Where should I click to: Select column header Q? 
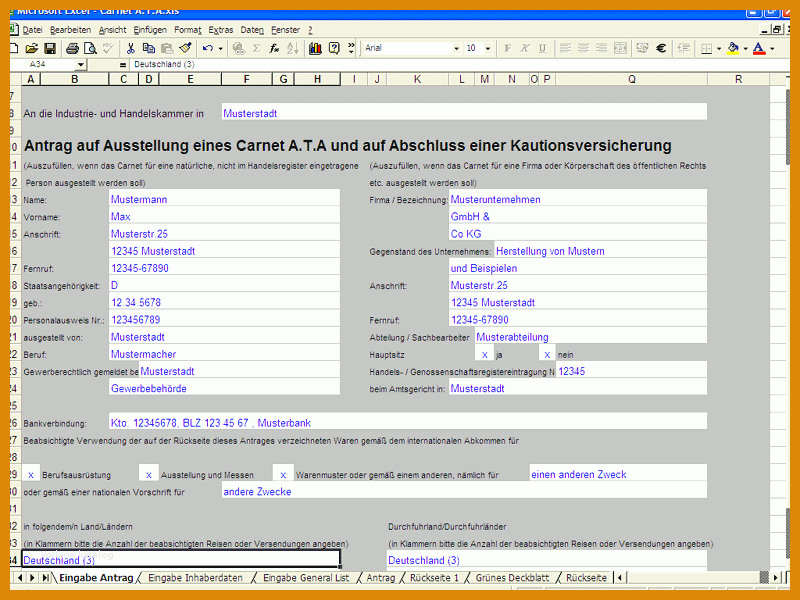click(632, 79)
